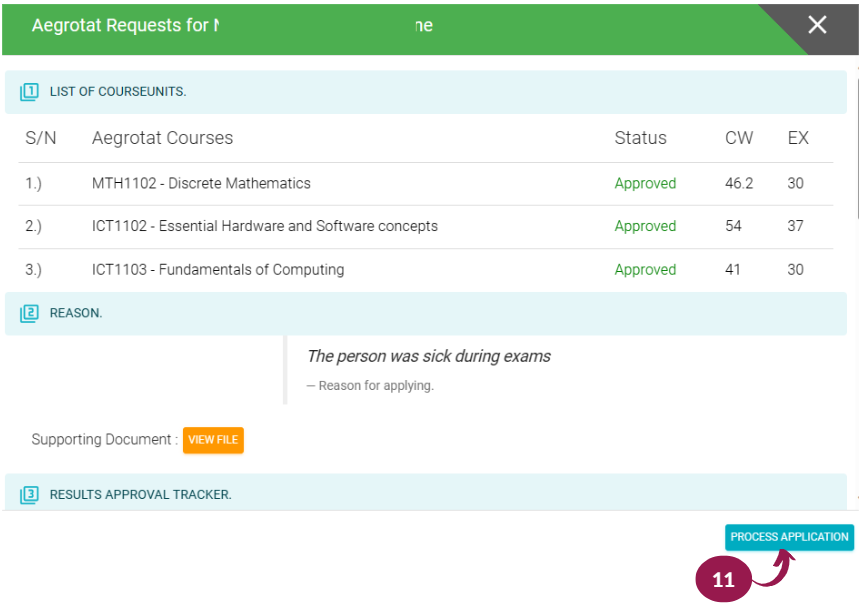The width and height of the screenshot is (861, 606).
Task: Click Approved status for Fundamentals of Computing
Action: pos(645,270)
